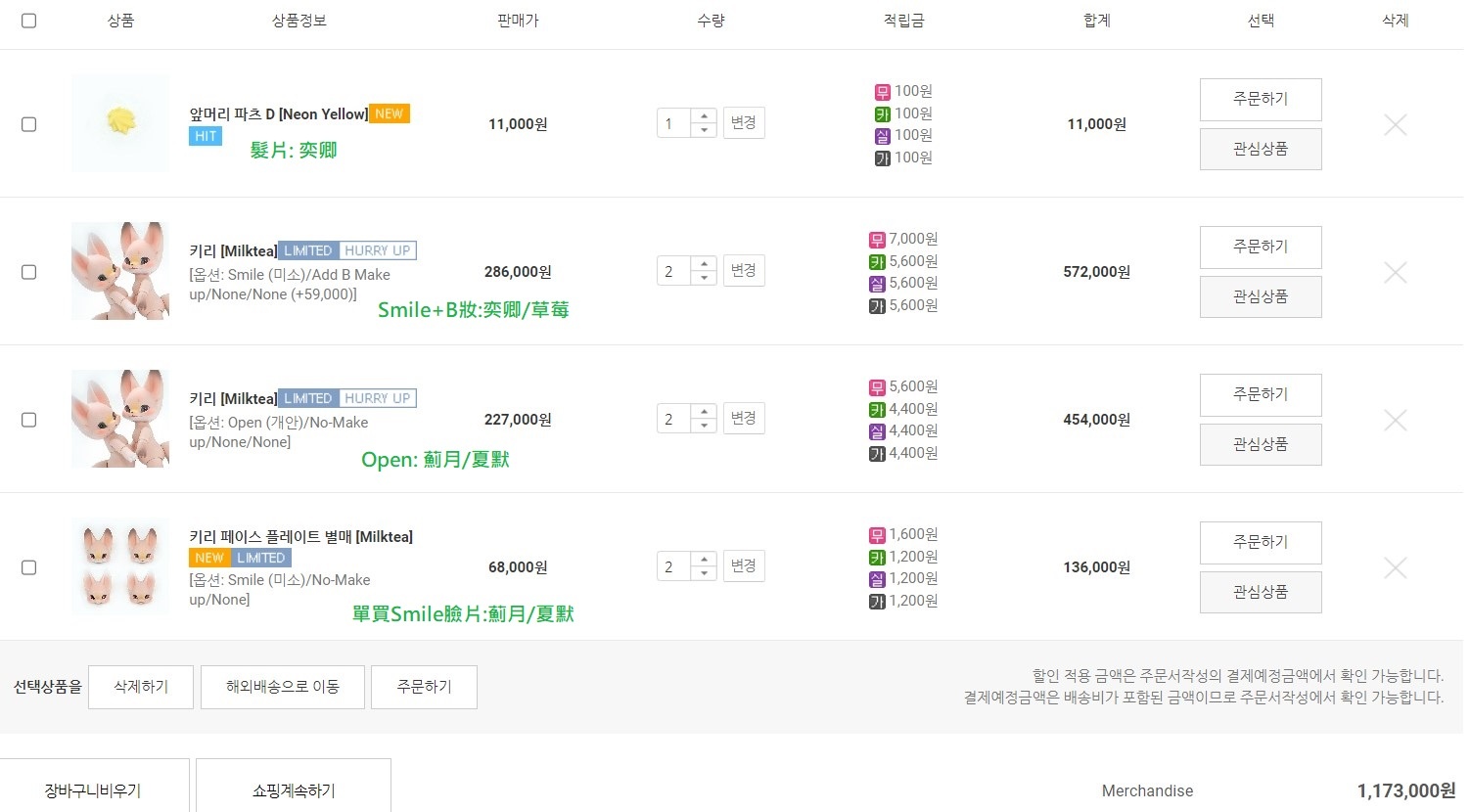The height and width of the screenshot is (812, 1470).
Task: Add 136,000원 face plate to 관심상품
Action: tap(1261, 593)
